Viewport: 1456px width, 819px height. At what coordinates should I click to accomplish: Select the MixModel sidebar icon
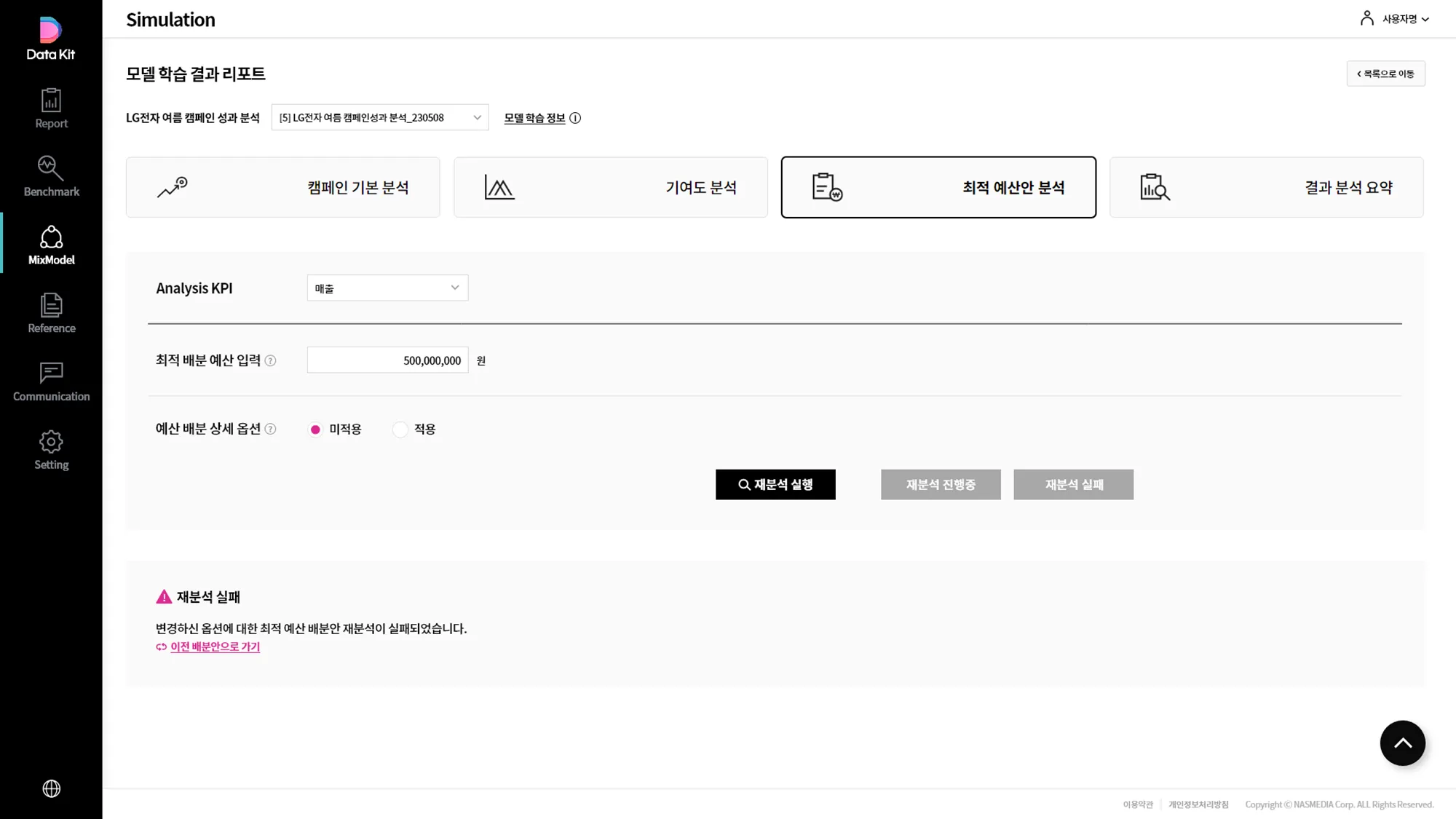pos(51,245)
